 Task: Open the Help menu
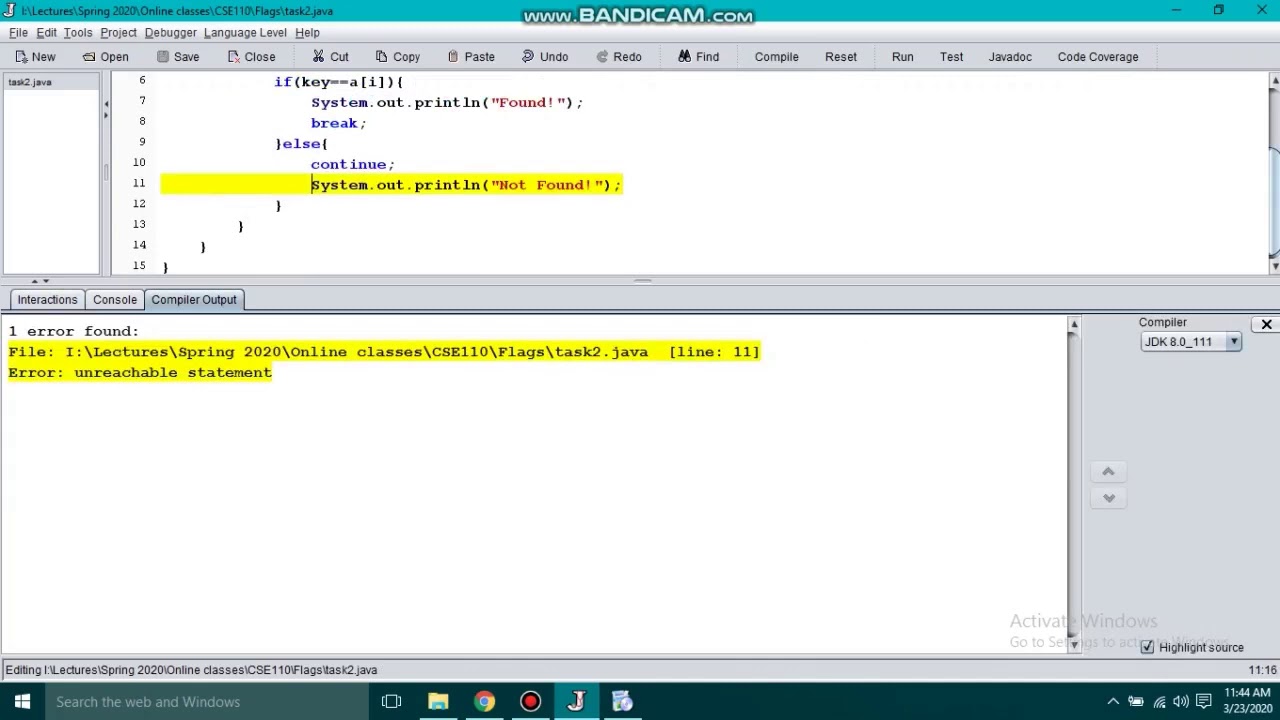click(307, 33)
